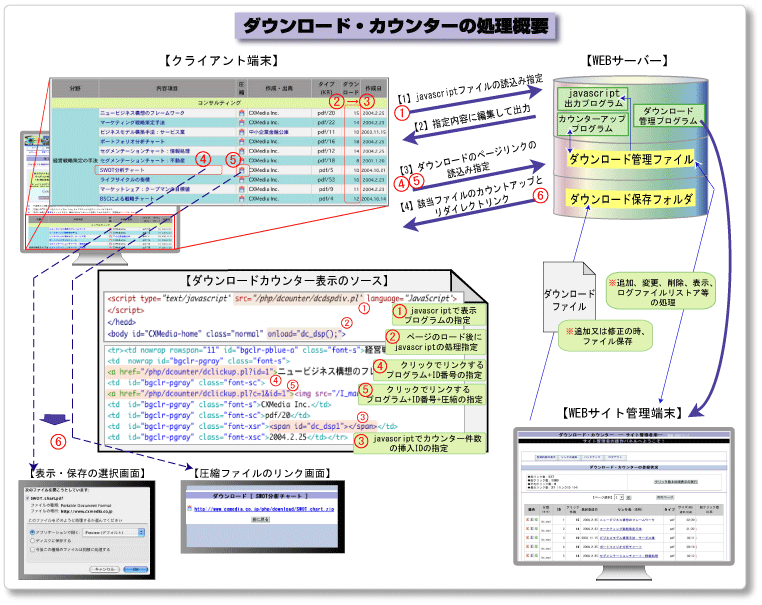Click compressed-file icon in BSCによる戦略チャート row

point(242,198)
